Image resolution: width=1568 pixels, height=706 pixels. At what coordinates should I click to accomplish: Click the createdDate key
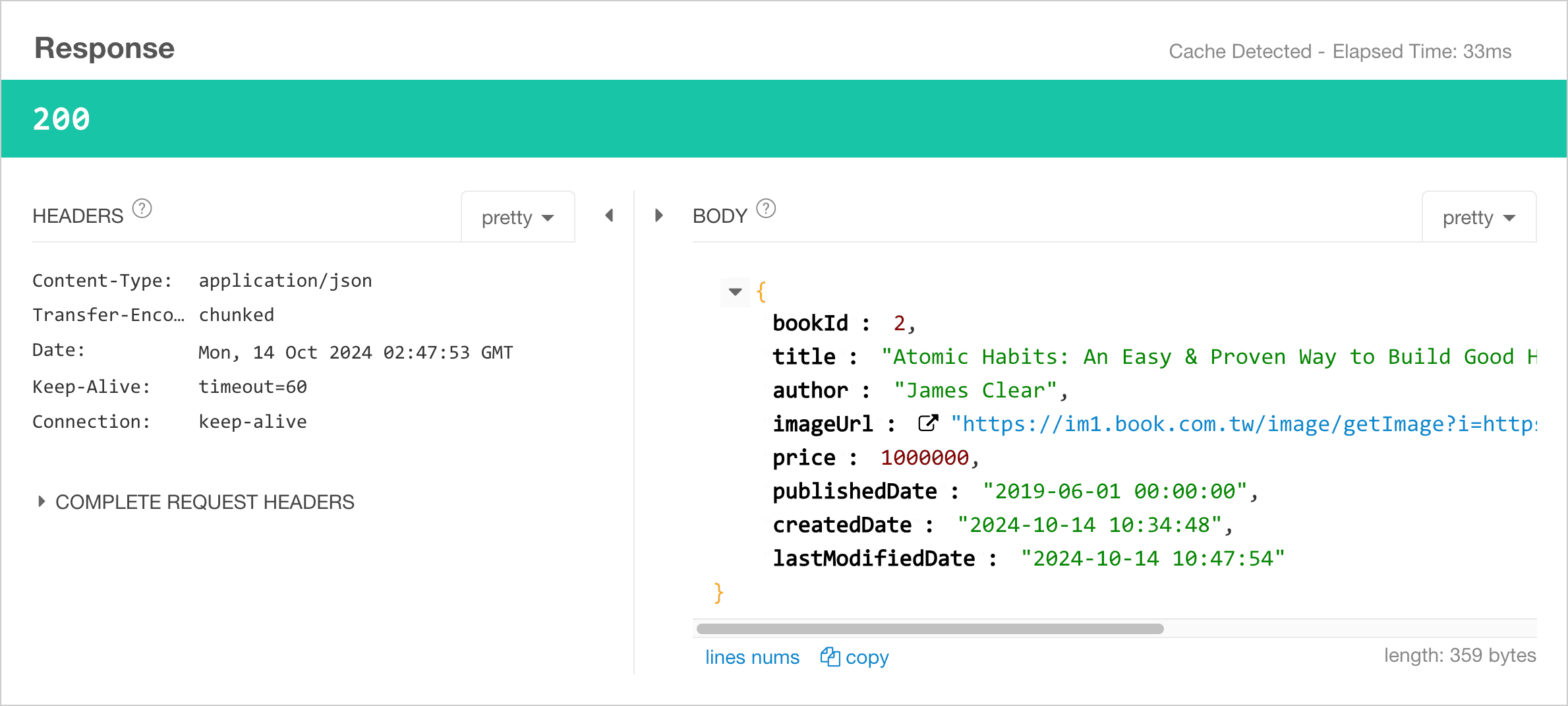pyautogui.click(x=842, y=525)
